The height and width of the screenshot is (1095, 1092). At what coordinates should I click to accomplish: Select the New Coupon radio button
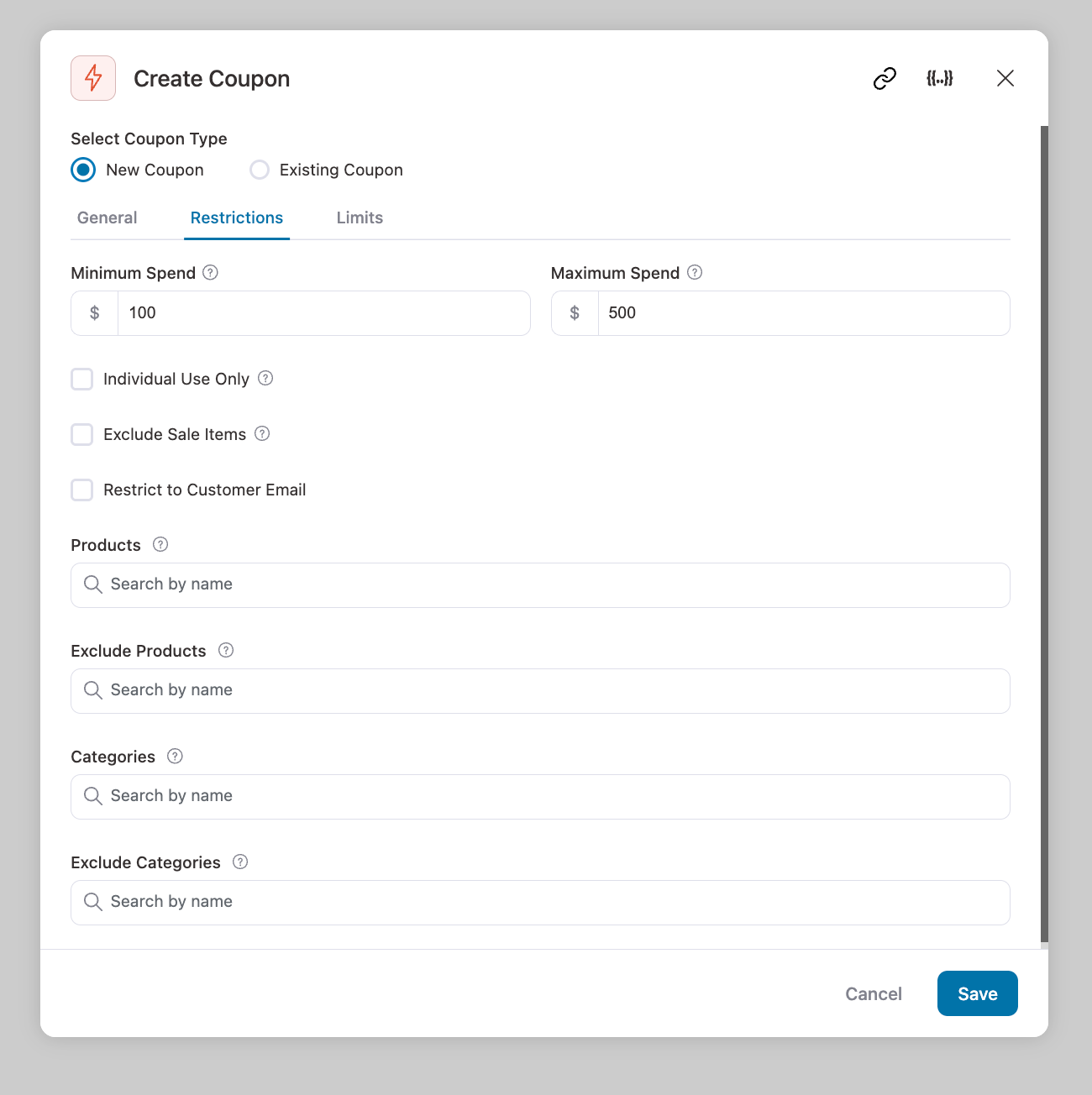tap(83, 170)
